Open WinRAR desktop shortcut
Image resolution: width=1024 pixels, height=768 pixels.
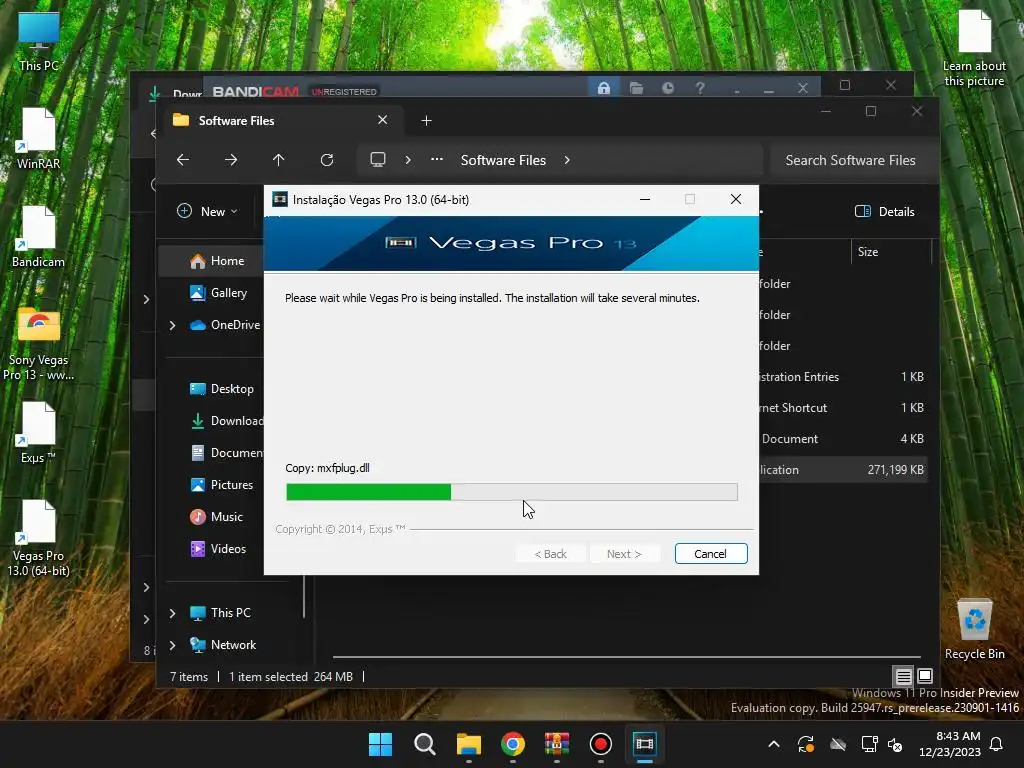pos(39,140)
